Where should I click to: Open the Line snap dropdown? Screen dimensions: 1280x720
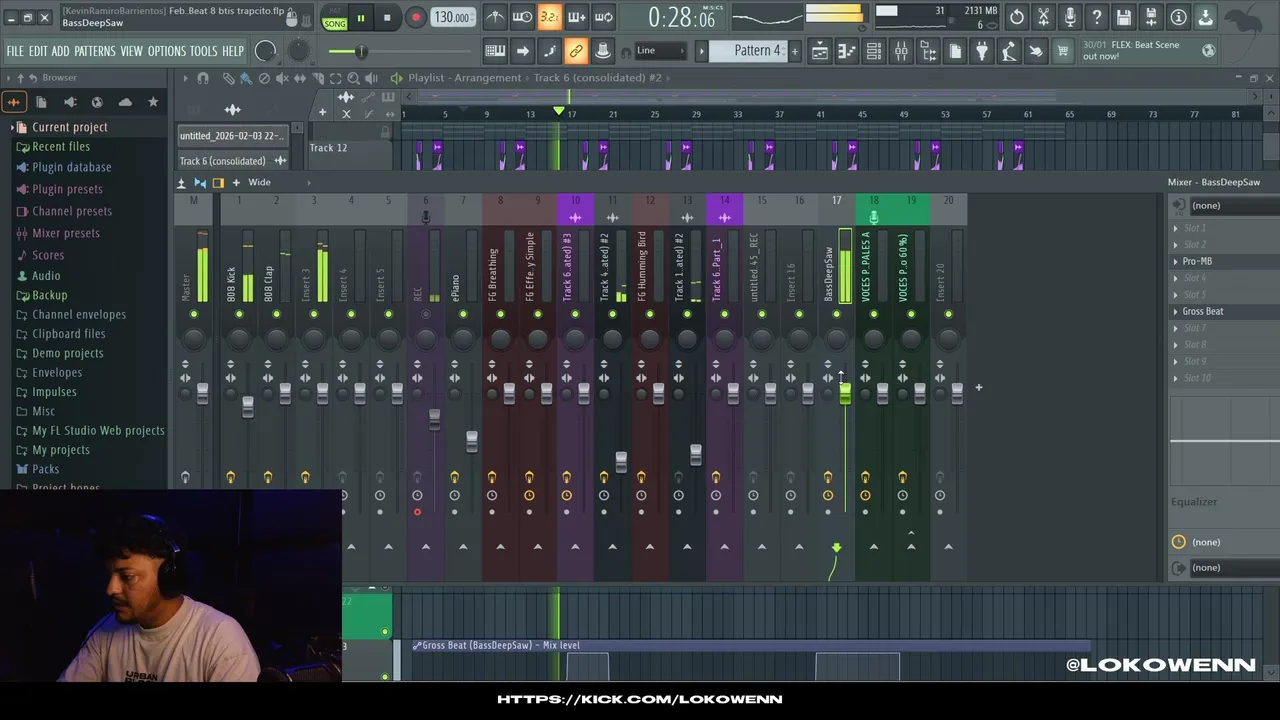660,51
